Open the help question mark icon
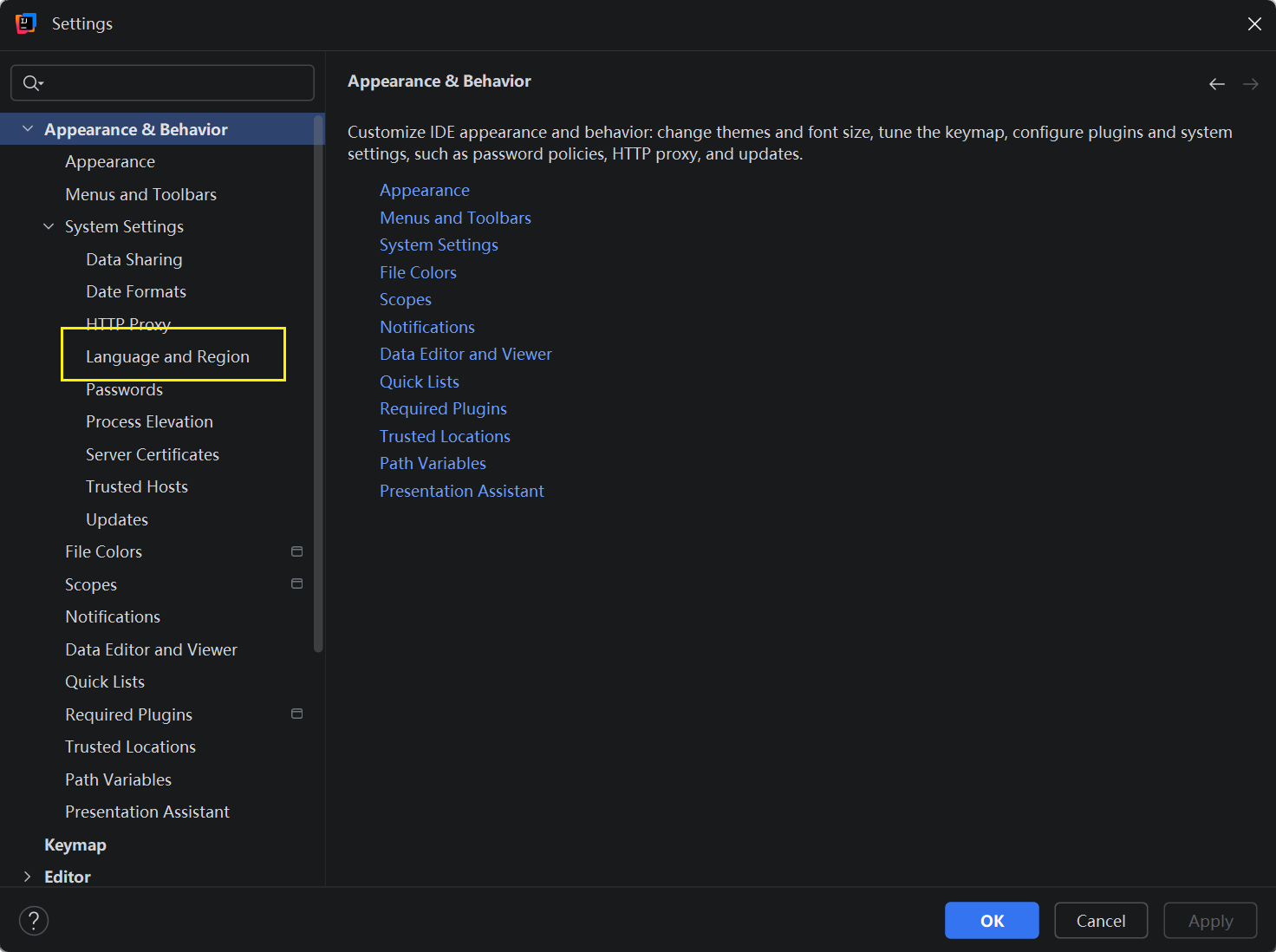The image size is (1276, 952). click(34, 921)
